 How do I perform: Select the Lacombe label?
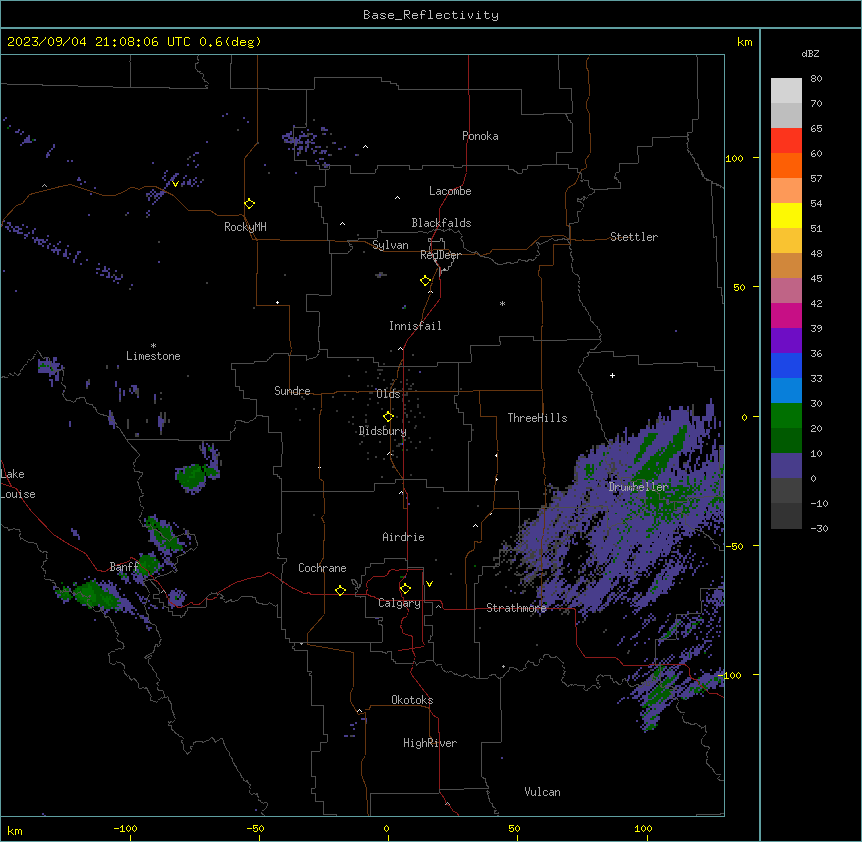point(450,191)
